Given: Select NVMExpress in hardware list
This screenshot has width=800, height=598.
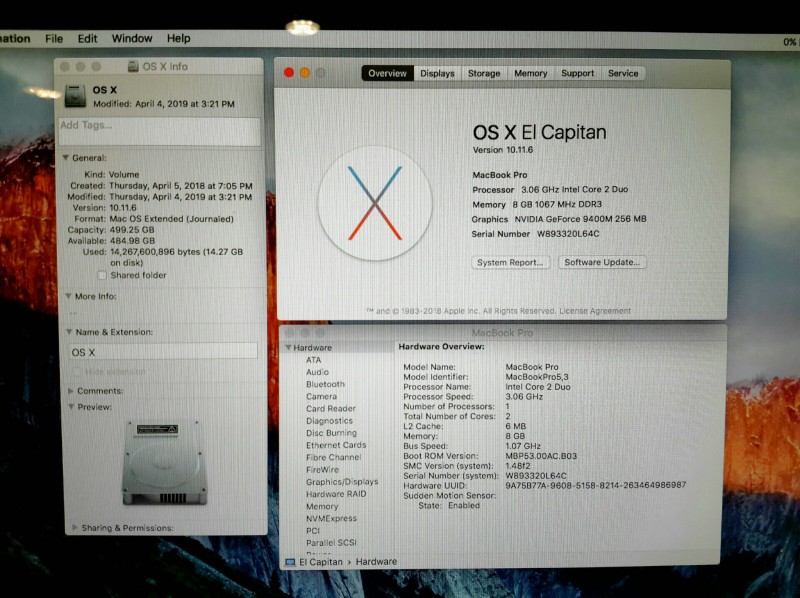Looking at the screenshot, I should pyautogui.click(x=331, y=518).
